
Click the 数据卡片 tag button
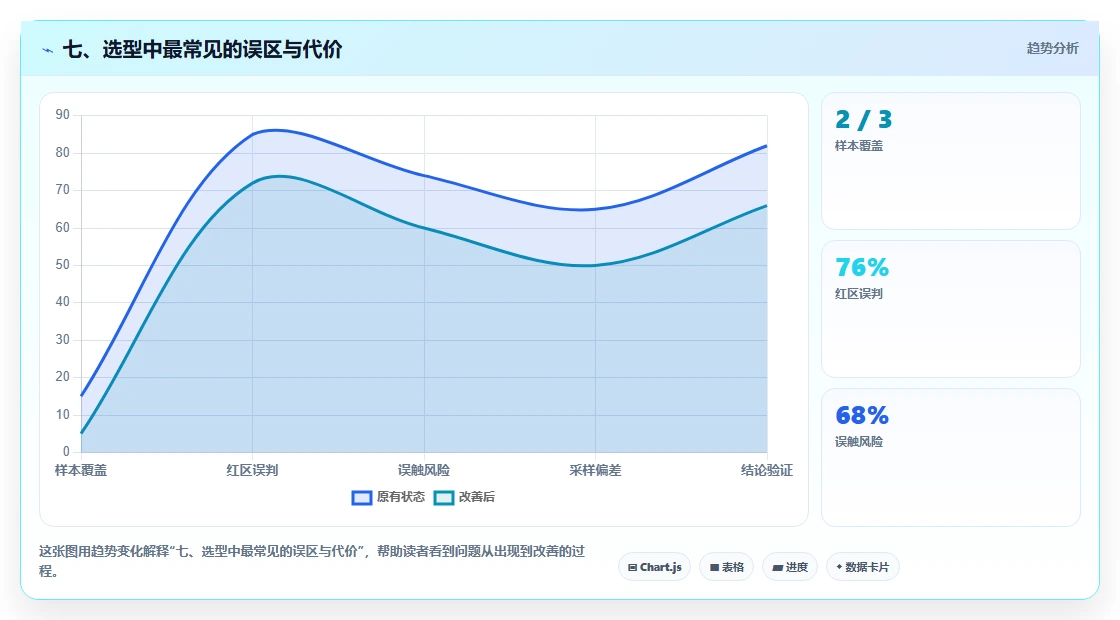(863, 567)
